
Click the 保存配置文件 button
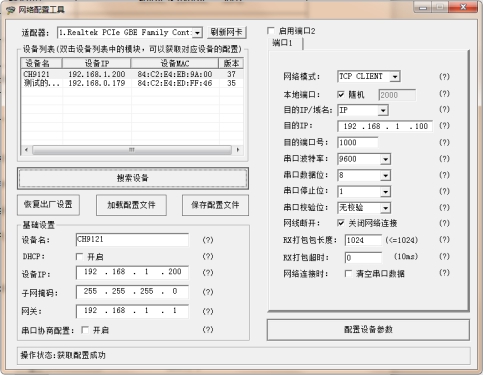tap(215, 205)
